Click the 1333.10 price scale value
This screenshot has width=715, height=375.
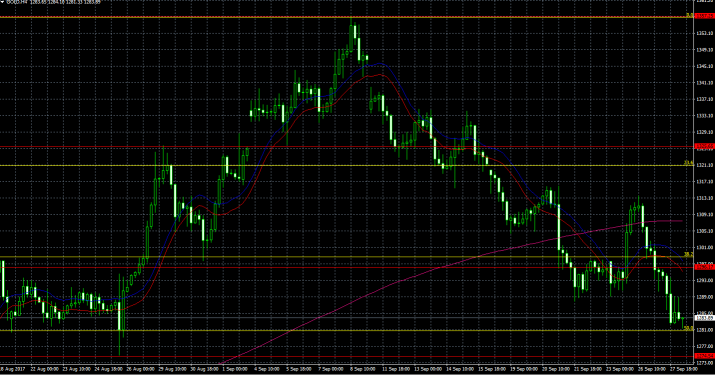[705, 116]
